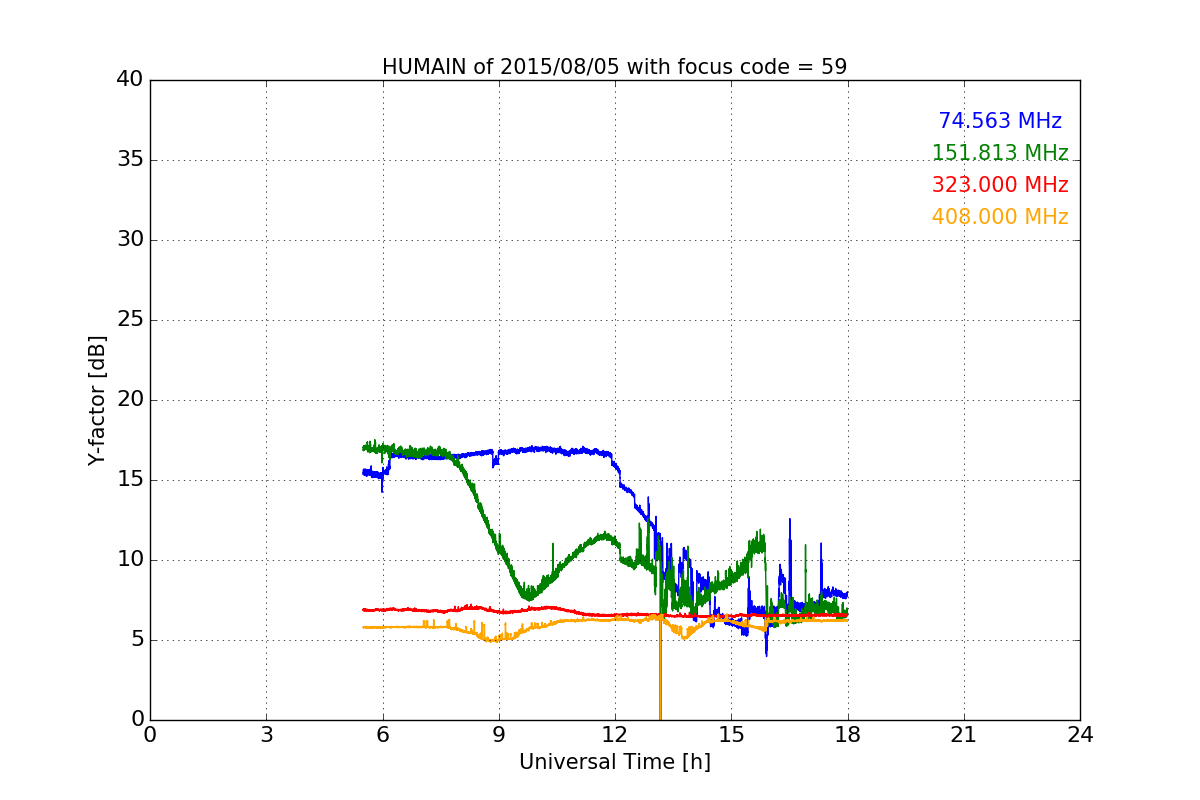Click x-axis tick label 9
1200x800 pixels.
click(499, 735)
